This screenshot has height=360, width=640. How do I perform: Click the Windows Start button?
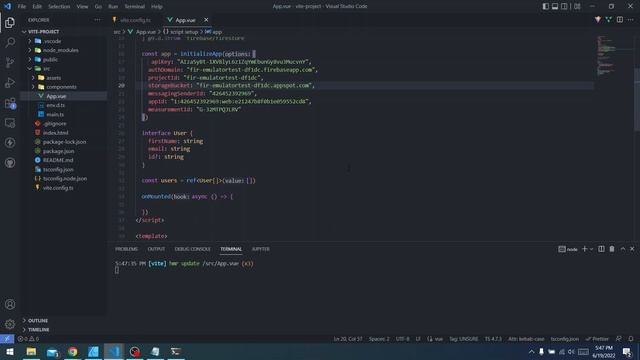pos(10,351)
